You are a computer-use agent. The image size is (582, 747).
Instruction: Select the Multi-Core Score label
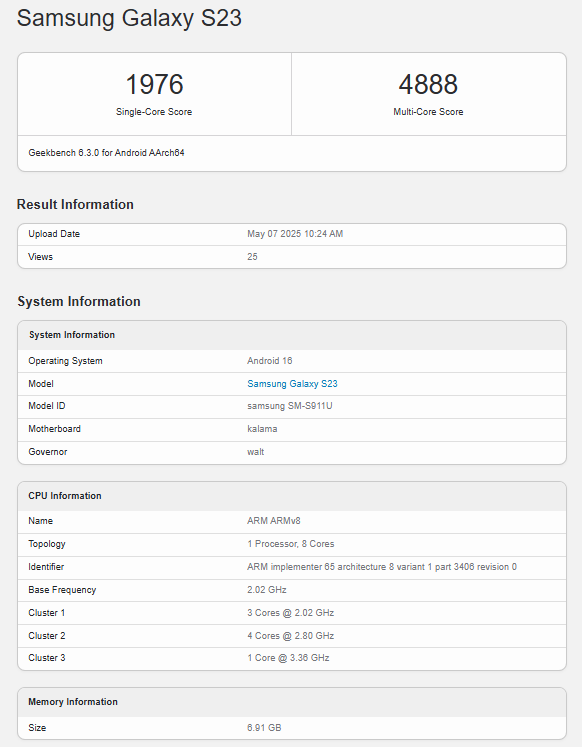click(428, 112)
